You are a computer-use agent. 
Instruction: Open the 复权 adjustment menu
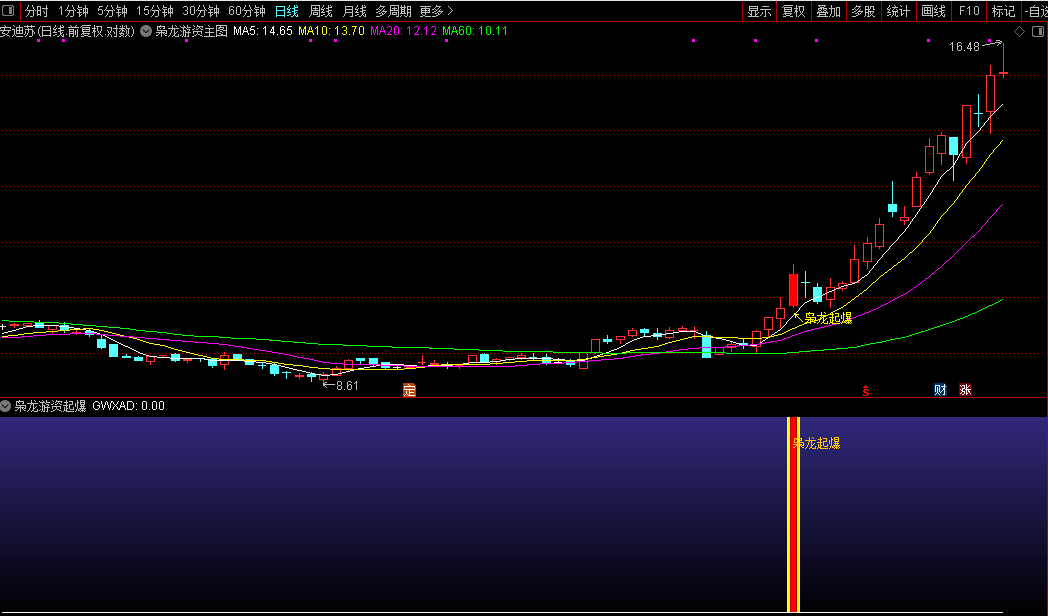pos(794,11)
